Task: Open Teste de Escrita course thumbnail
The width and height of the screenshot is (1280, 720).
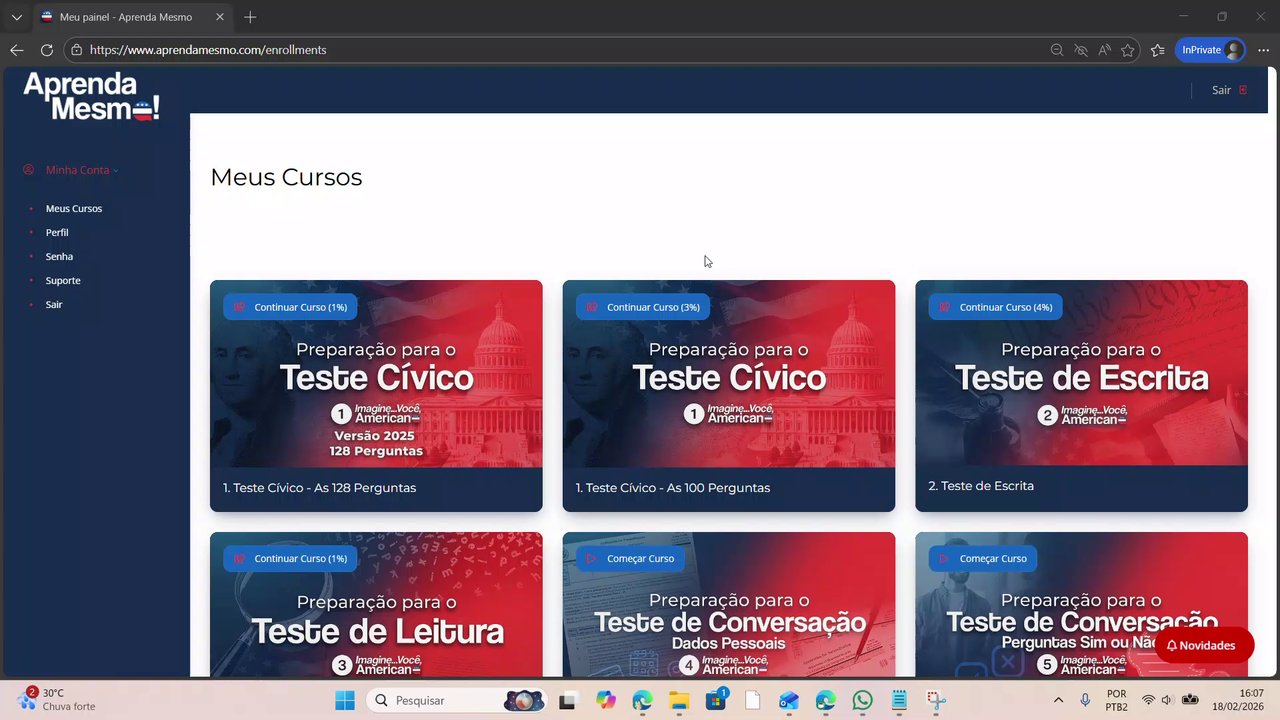Action: (1081, 373)
